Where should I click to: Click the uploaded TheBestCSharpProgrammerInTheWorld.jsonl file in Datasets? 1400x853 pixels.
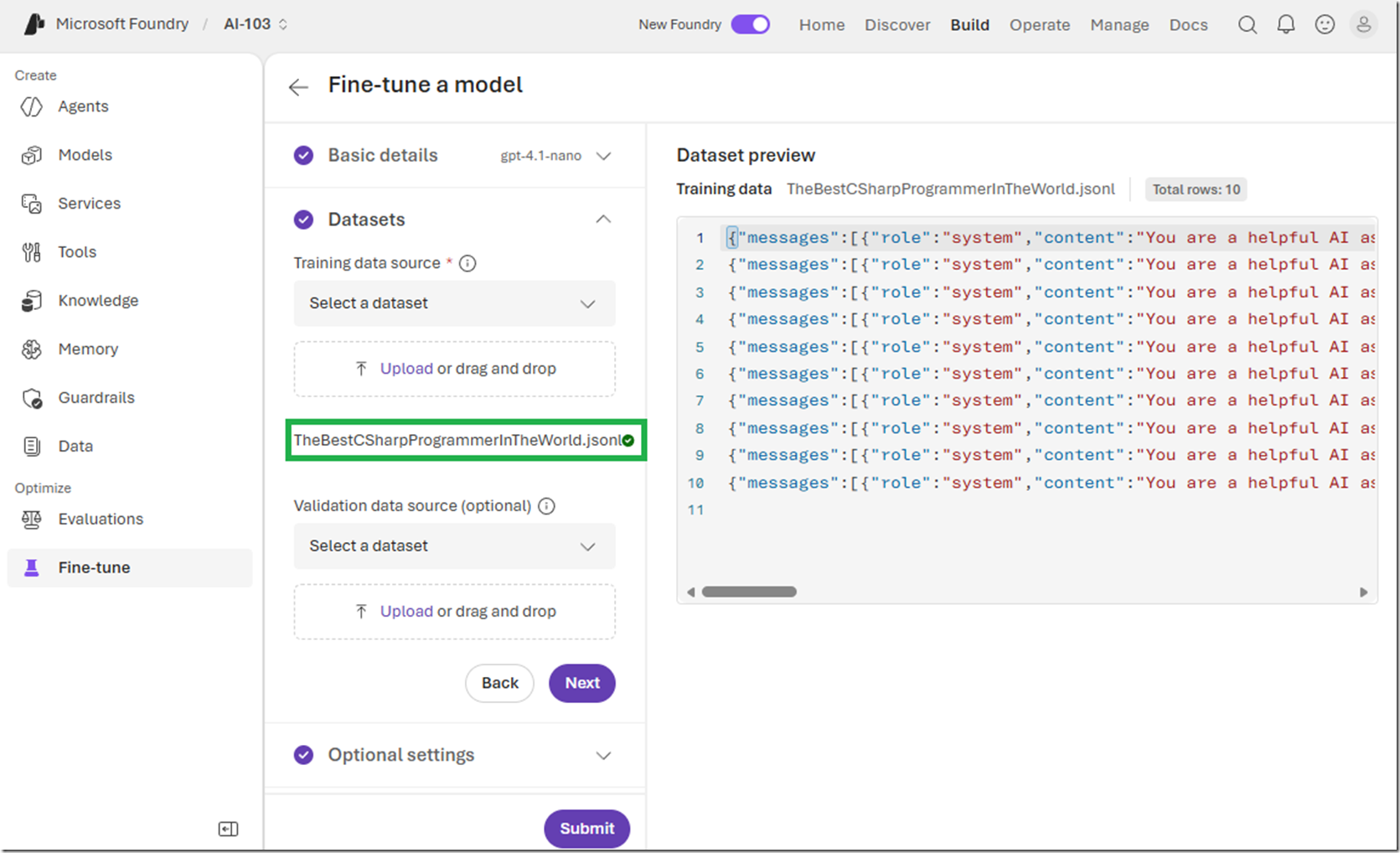[x=457, y=441]
